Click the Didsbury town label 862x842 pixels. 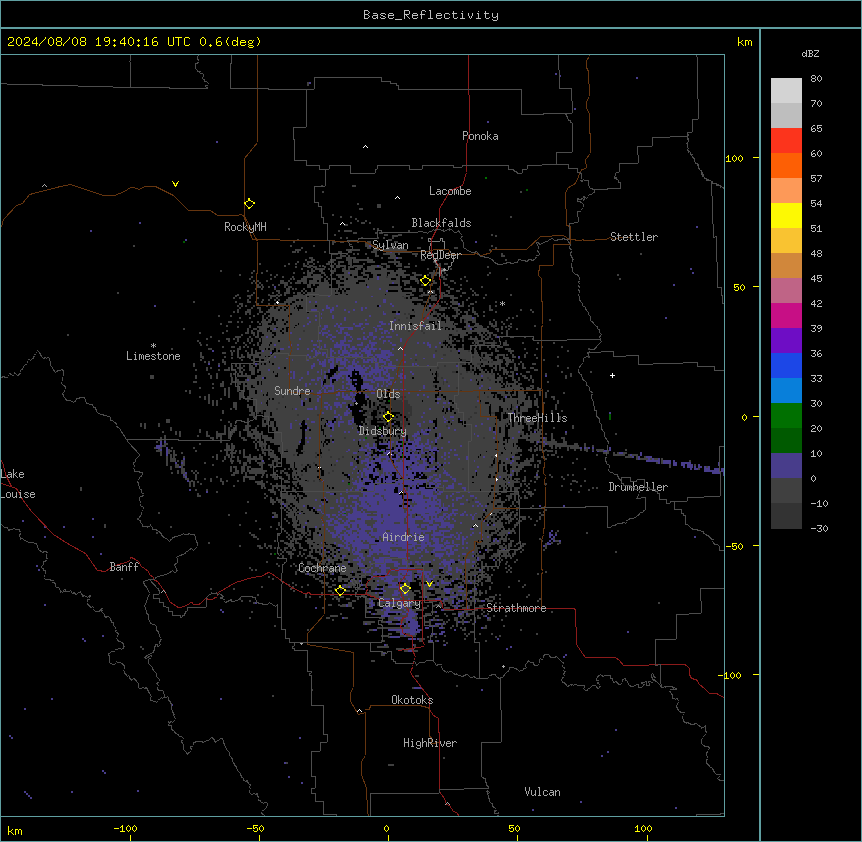click(383, 431)
